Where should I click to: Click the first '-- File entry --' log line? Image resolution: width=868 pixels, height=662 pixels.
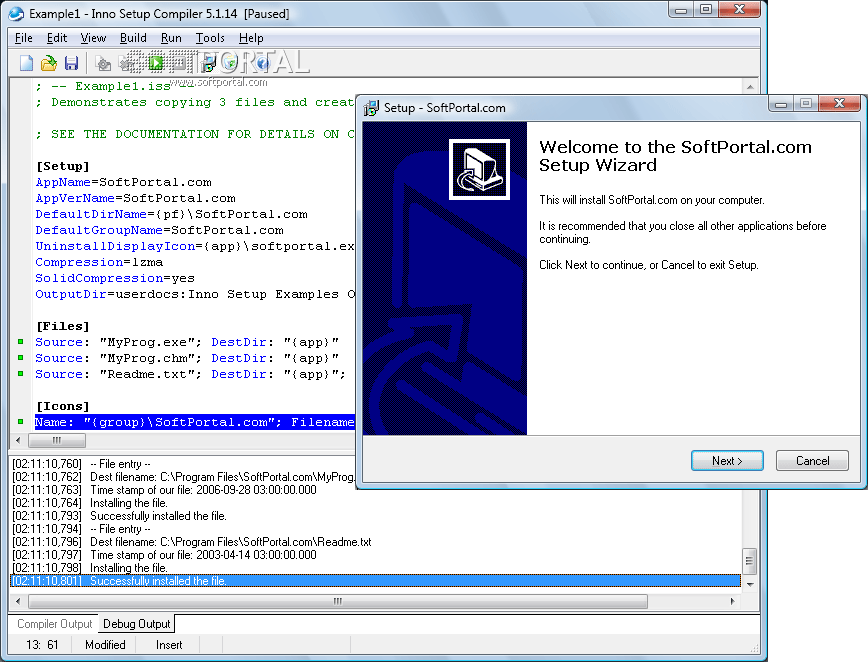click(x=81, y=464)
